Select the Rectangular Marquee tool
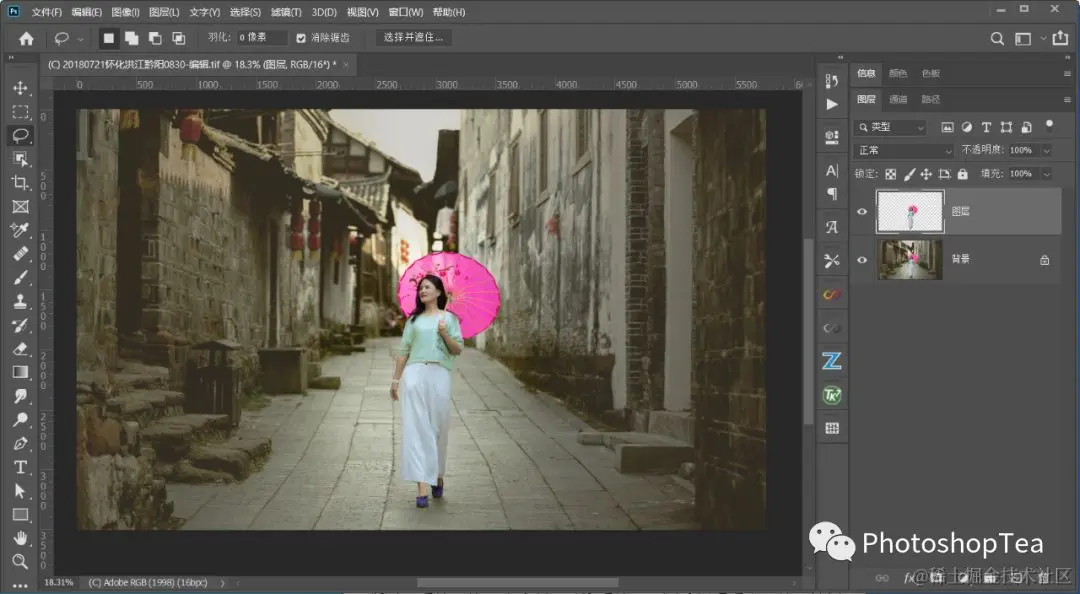This screenshot has width=1080, height=594. pyautogui.click(x=20, y=112)
